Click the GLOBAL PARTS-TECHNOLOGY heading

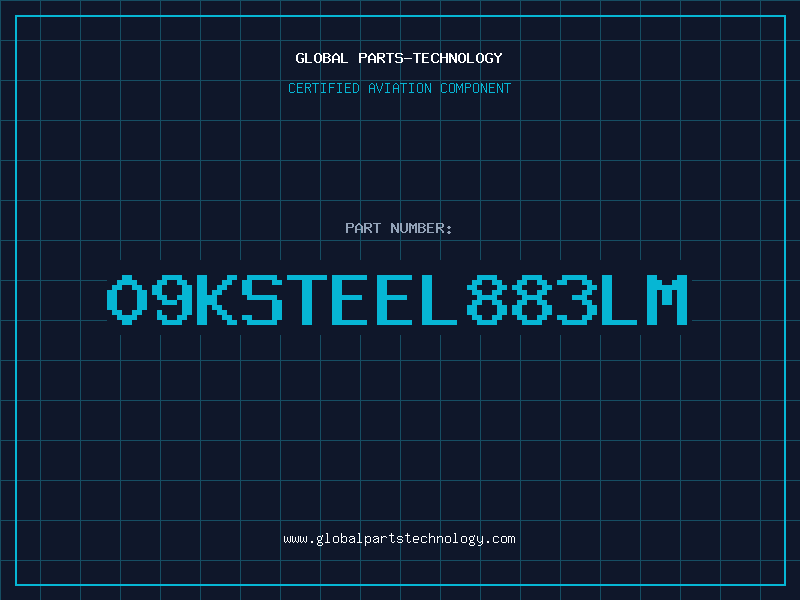399,58
